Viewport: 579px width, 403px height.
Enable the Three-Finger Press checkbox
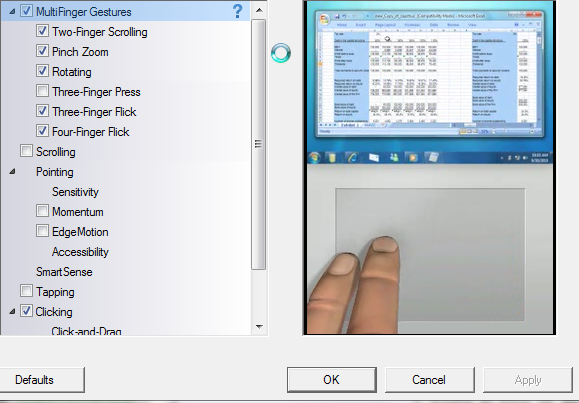[42, 90]
